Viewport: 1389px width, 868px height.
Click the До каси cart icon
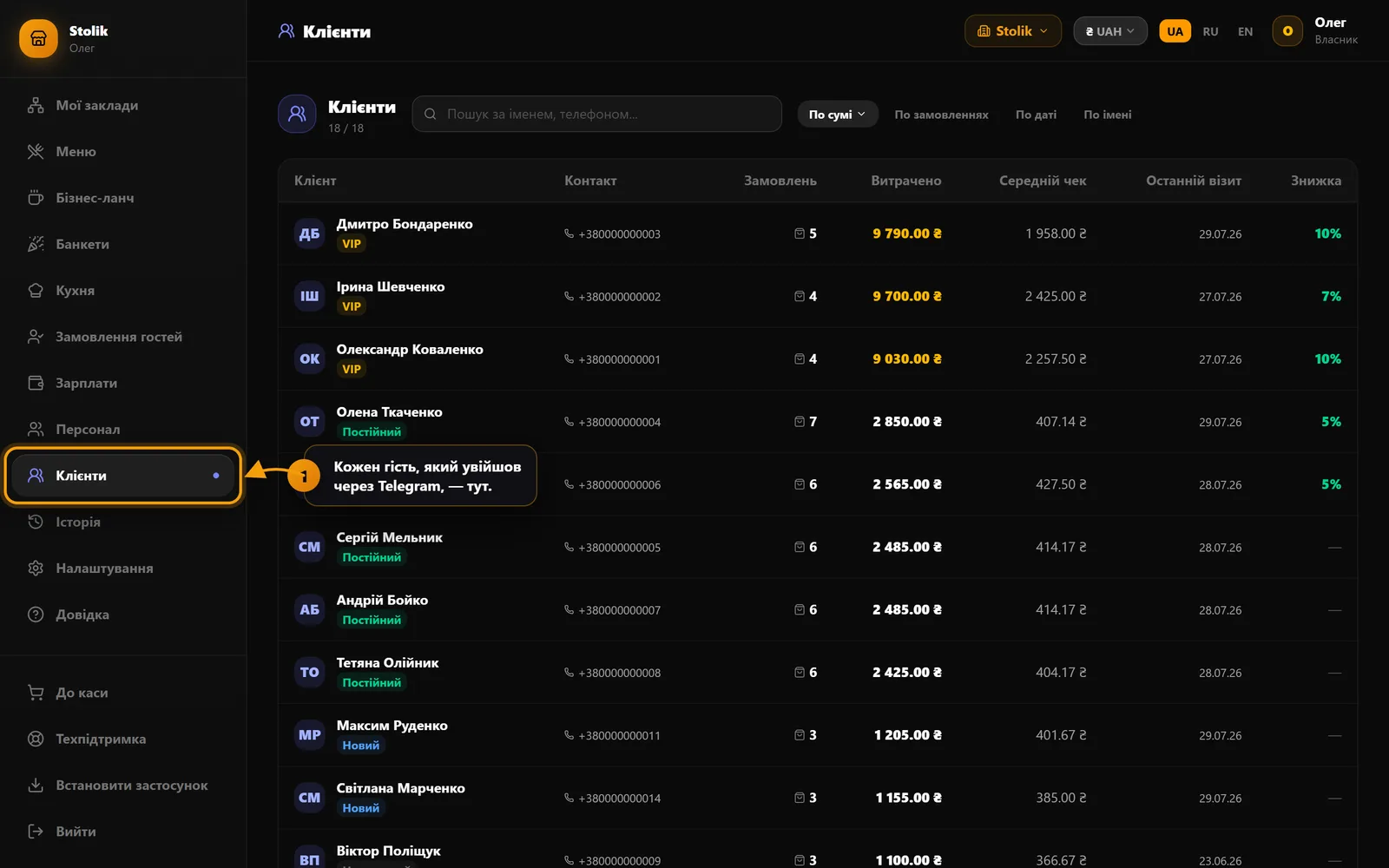click(36, 693)
